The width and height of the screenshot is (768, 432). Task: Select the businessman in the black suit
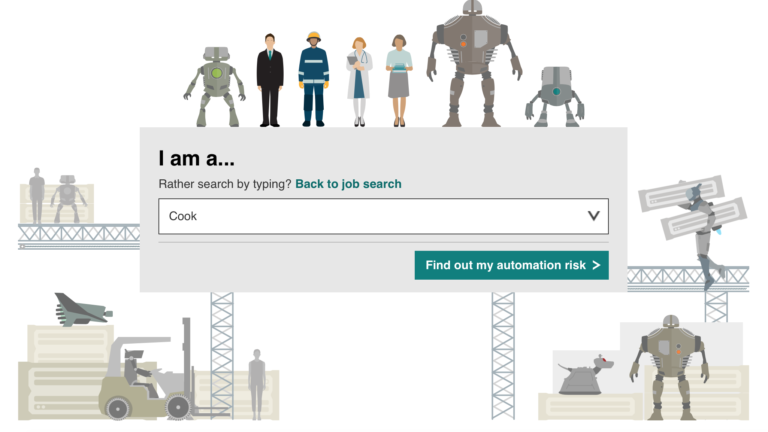click(x=269, y=80)
